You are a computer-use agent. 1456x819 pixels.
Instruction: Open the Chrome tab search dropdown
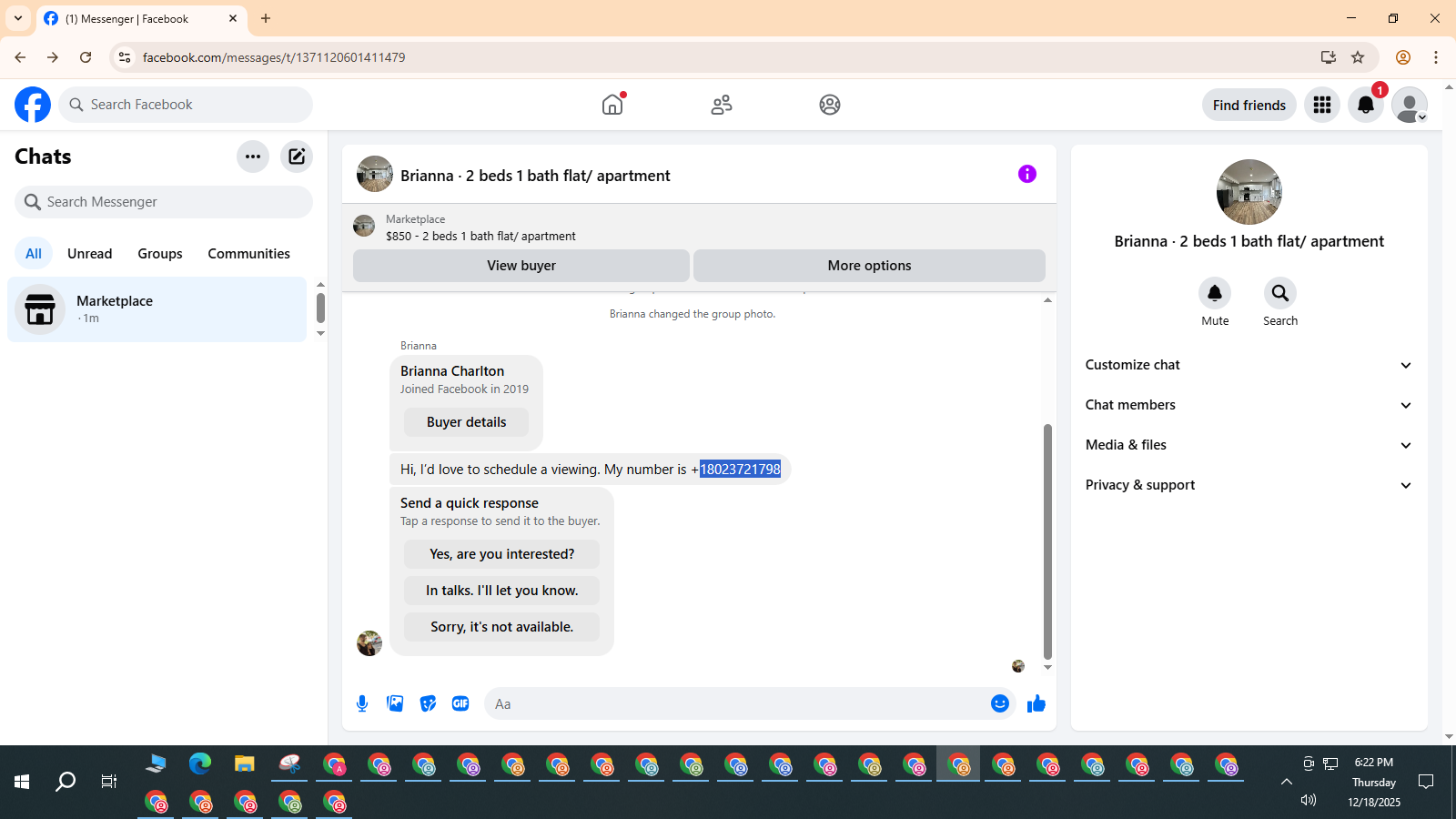point(18,18)
